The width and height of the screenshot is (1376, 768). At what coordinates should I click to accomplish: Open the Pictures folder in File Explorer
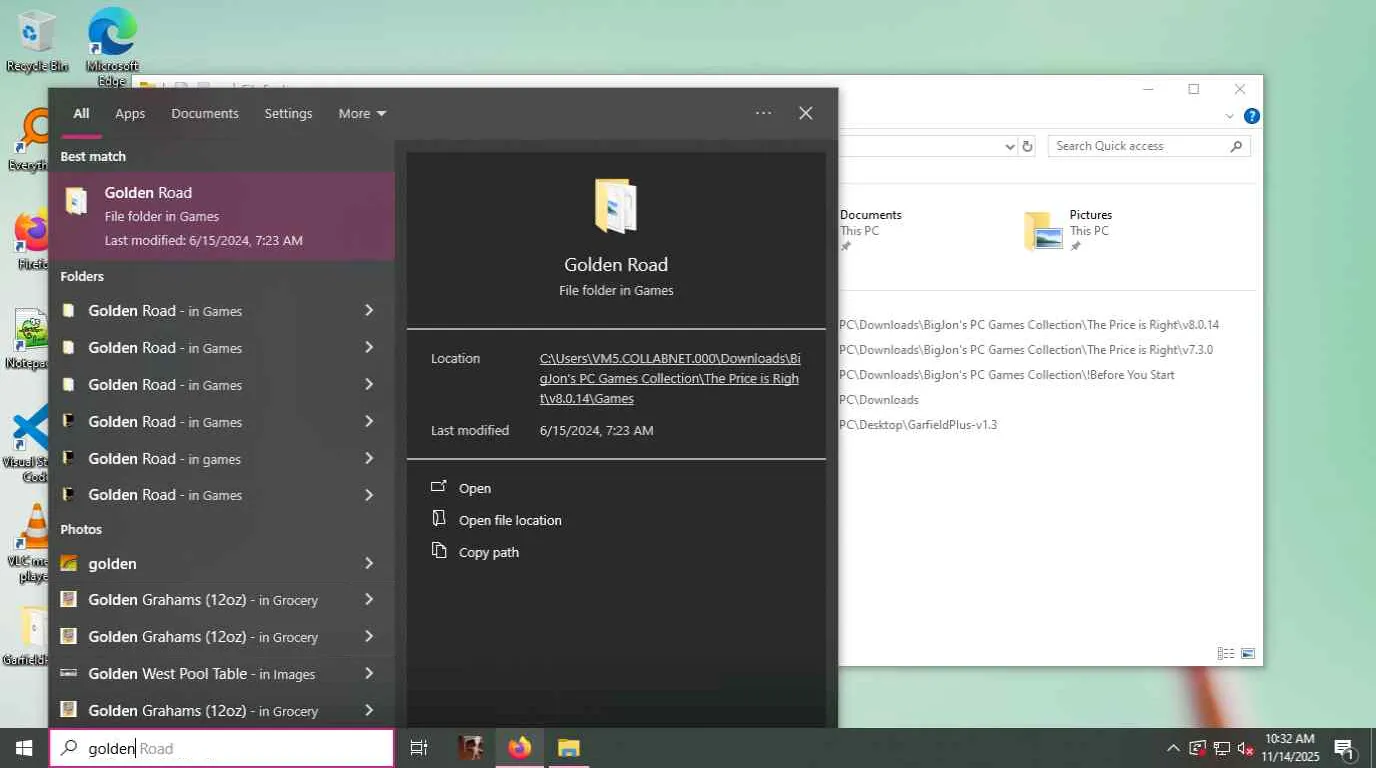1068,229
